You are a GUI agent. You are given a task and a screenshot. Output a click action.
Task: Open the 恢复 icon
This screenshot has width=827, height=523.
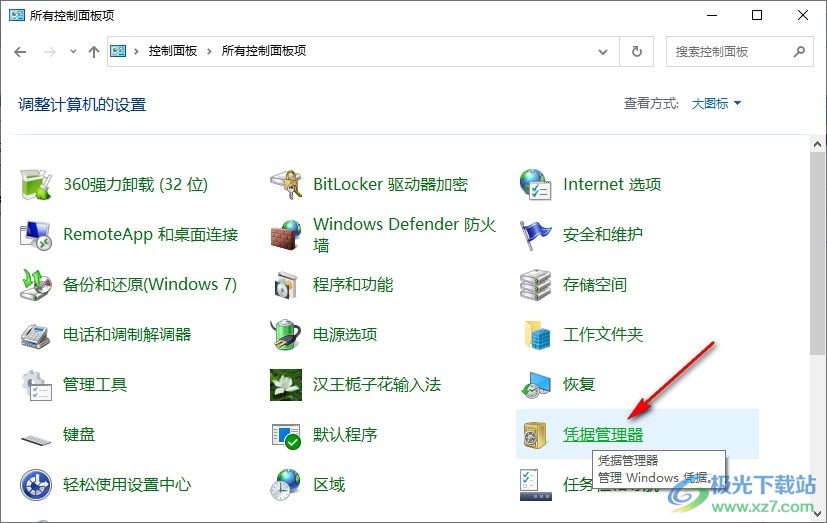click(535, 385)
